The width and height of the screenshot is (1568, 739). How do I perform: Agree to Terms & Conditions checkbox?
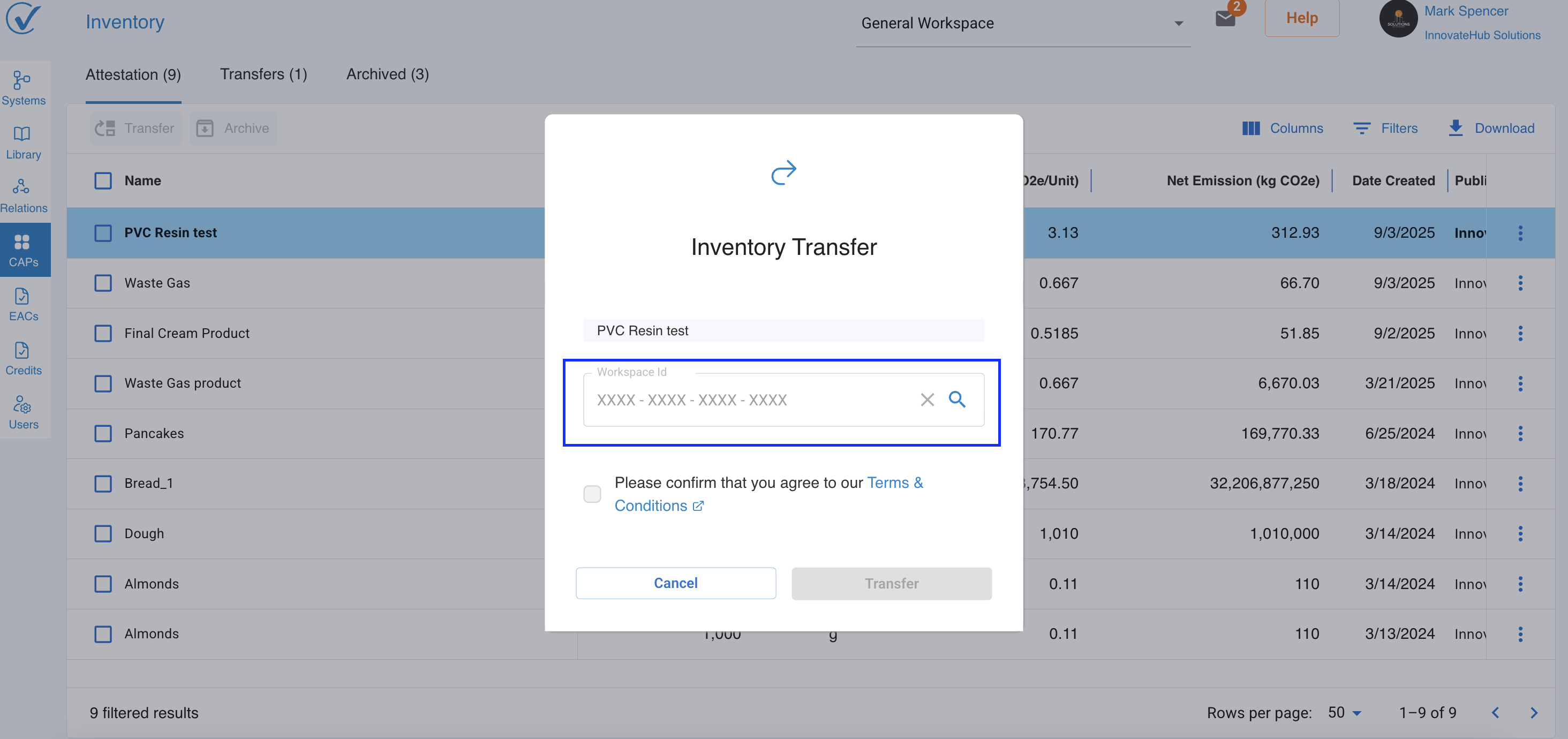592,494
